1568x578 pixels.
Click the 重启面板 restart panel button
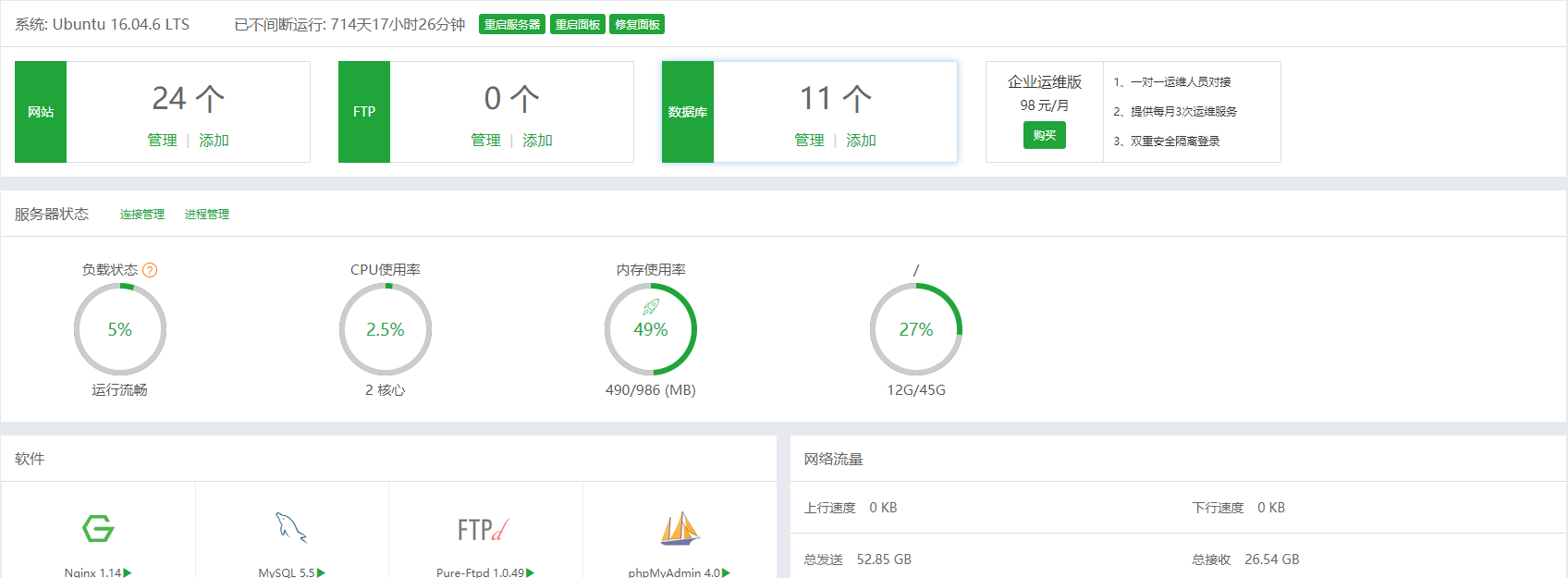point(578,24)
